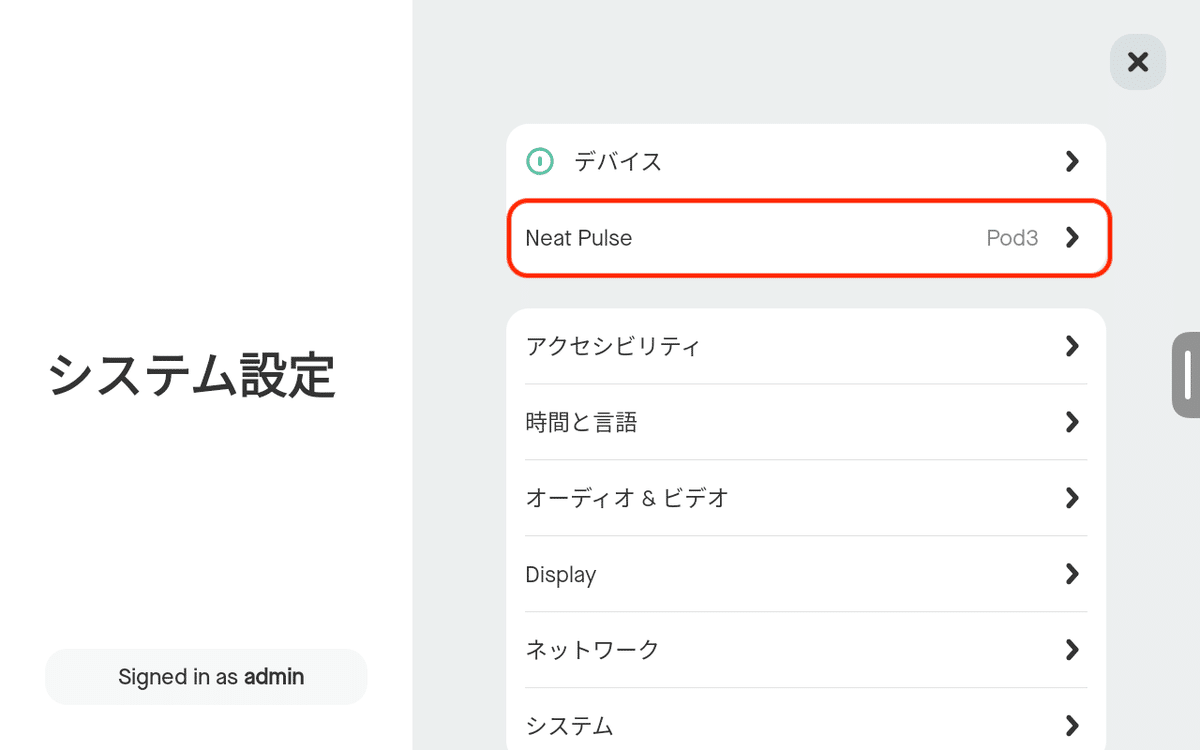Open the デバイス settings row
The image size is (1200, 750).
[806, 161]
